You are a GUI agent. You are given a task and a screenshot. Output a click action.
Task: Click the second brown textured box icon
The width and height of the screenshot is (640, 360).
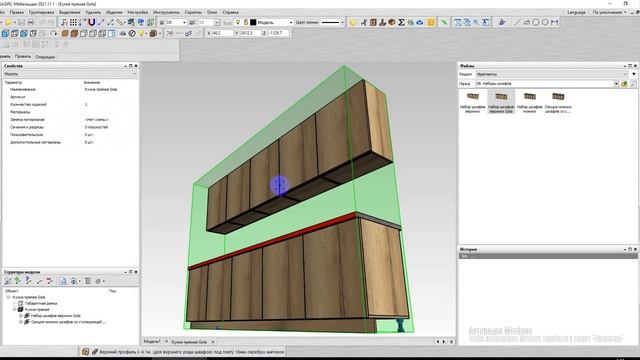tap(74, 33)
